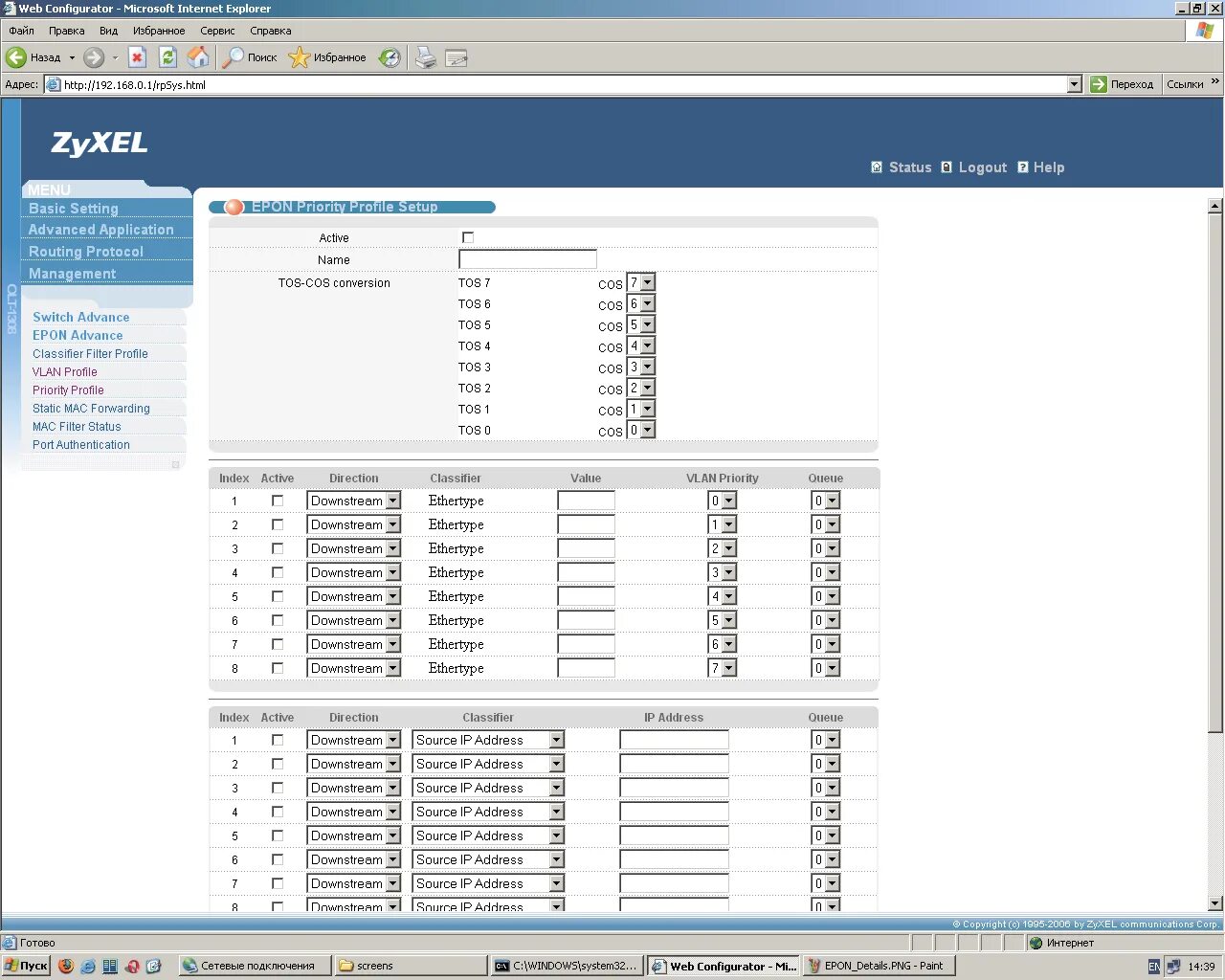
Task: Click the Refresh page icon
Action: (x=168, y=57)
